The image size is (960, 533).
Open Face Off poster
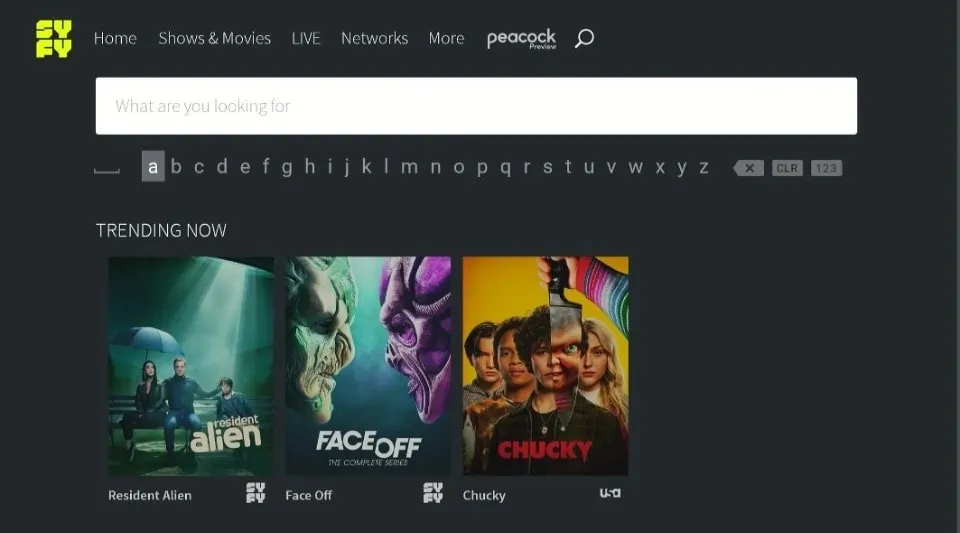point(368,366)
